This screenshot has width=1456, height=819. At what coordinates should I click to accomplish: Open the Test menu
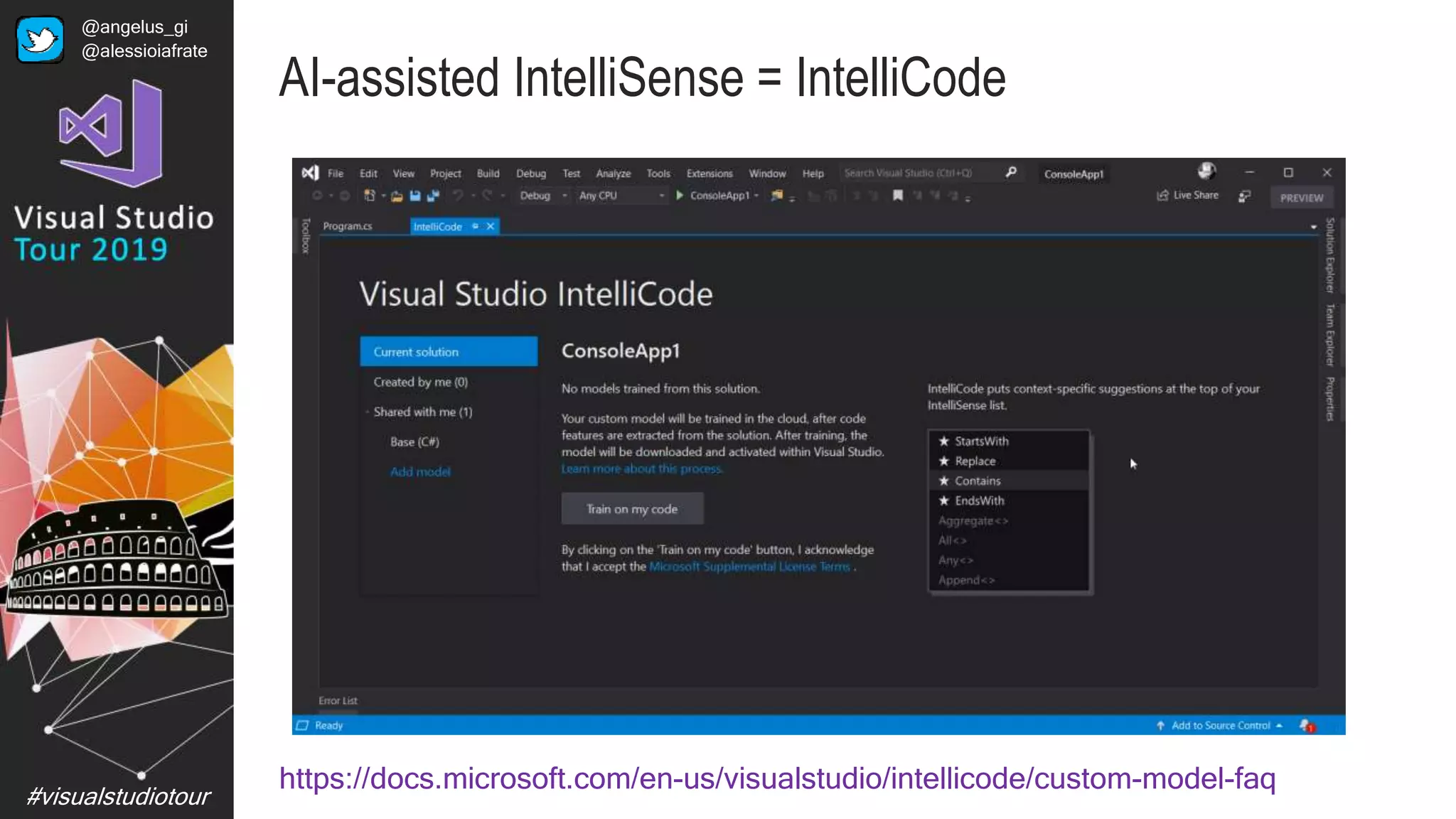tap(572, 173)
